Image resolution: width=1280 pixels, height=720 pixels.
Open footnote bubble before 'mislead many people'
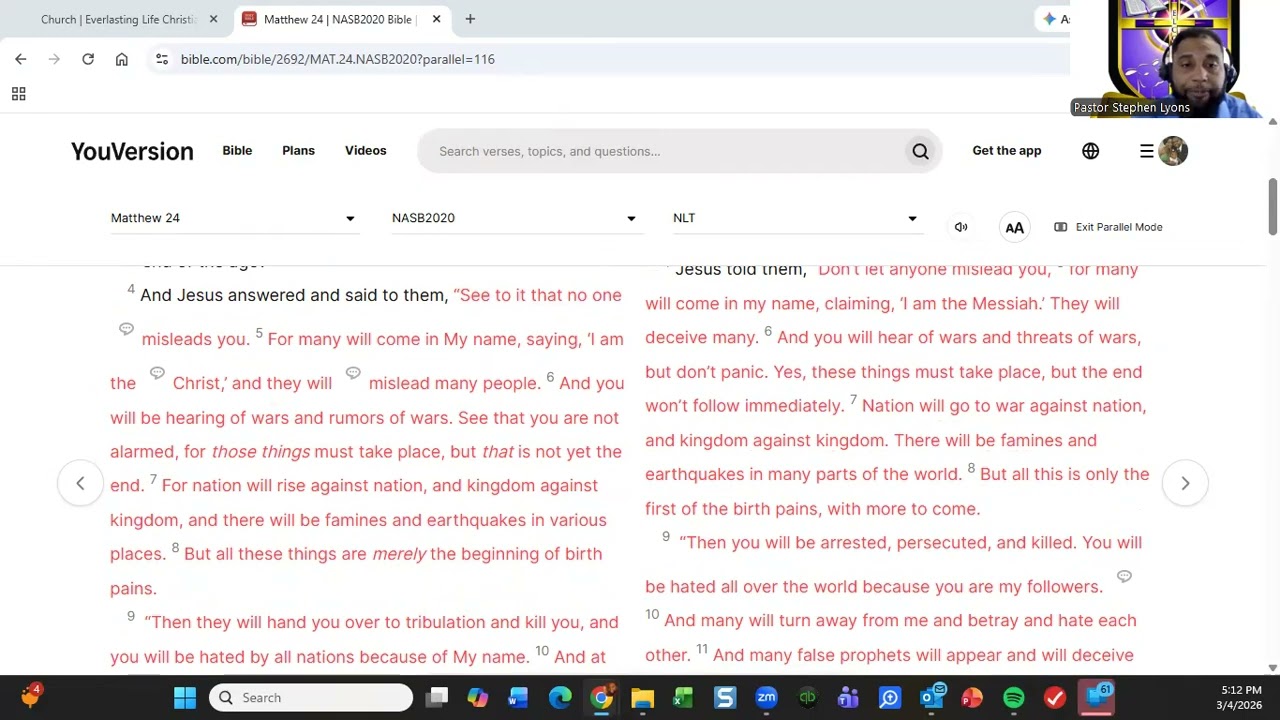pyautogui.click(x=353, y=373)
